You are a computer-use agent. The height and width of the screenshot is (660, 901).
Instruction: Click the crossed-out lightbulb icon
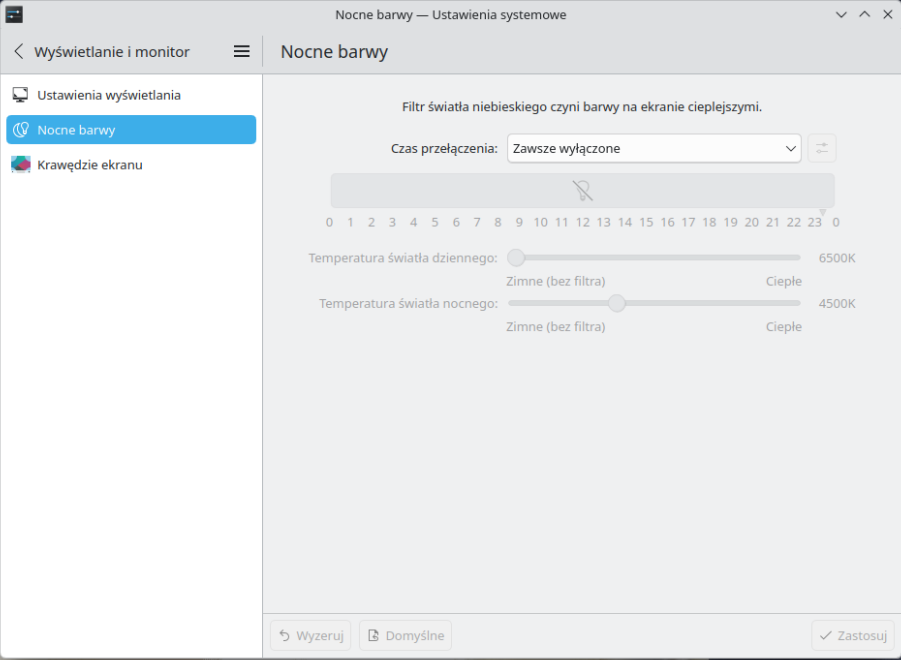(582, 191)
